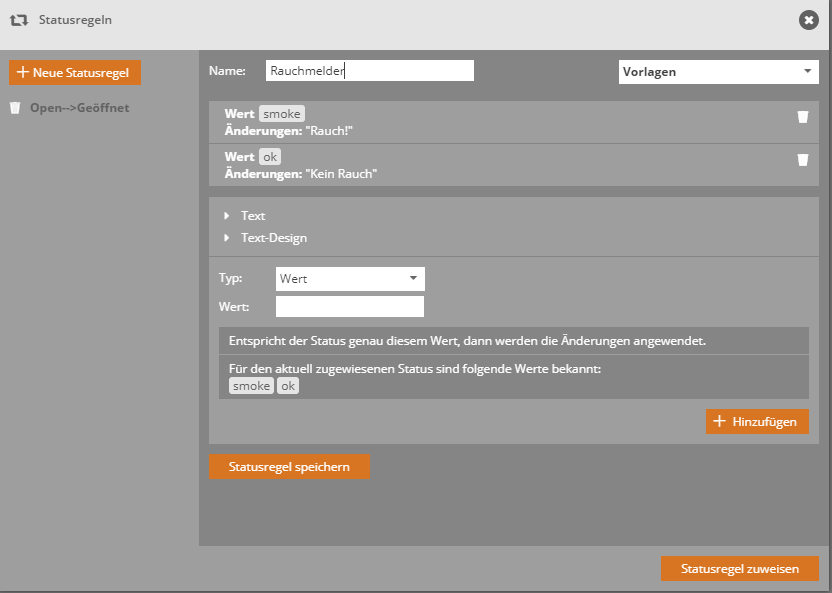This screenshot has width=832, height=593.
Task: Click into the Name field containing Rauchmelder
Action: (x=369, y=71)
